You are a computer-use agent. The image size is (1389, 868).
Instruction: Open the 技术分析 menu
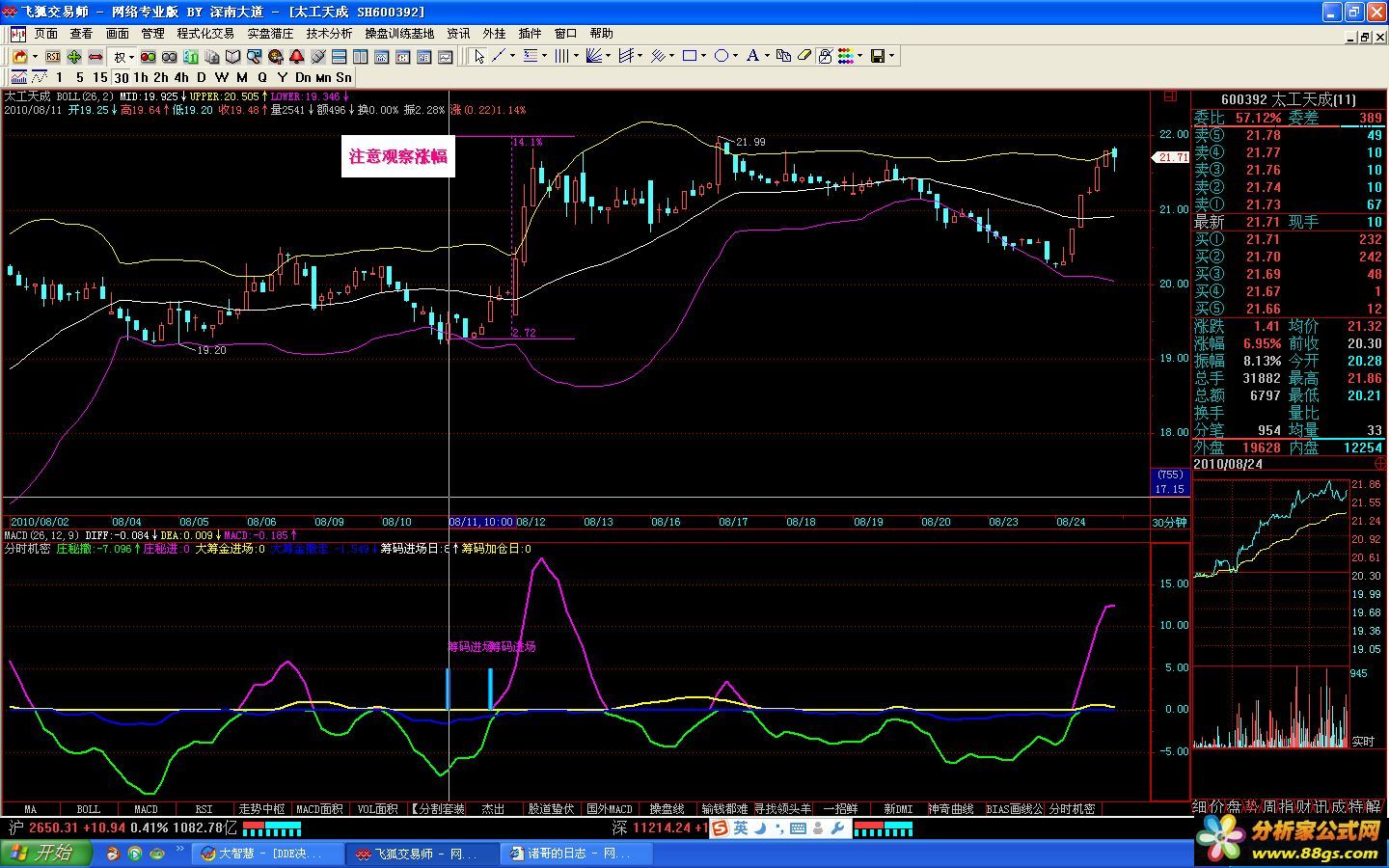click(x=329, y=34)
